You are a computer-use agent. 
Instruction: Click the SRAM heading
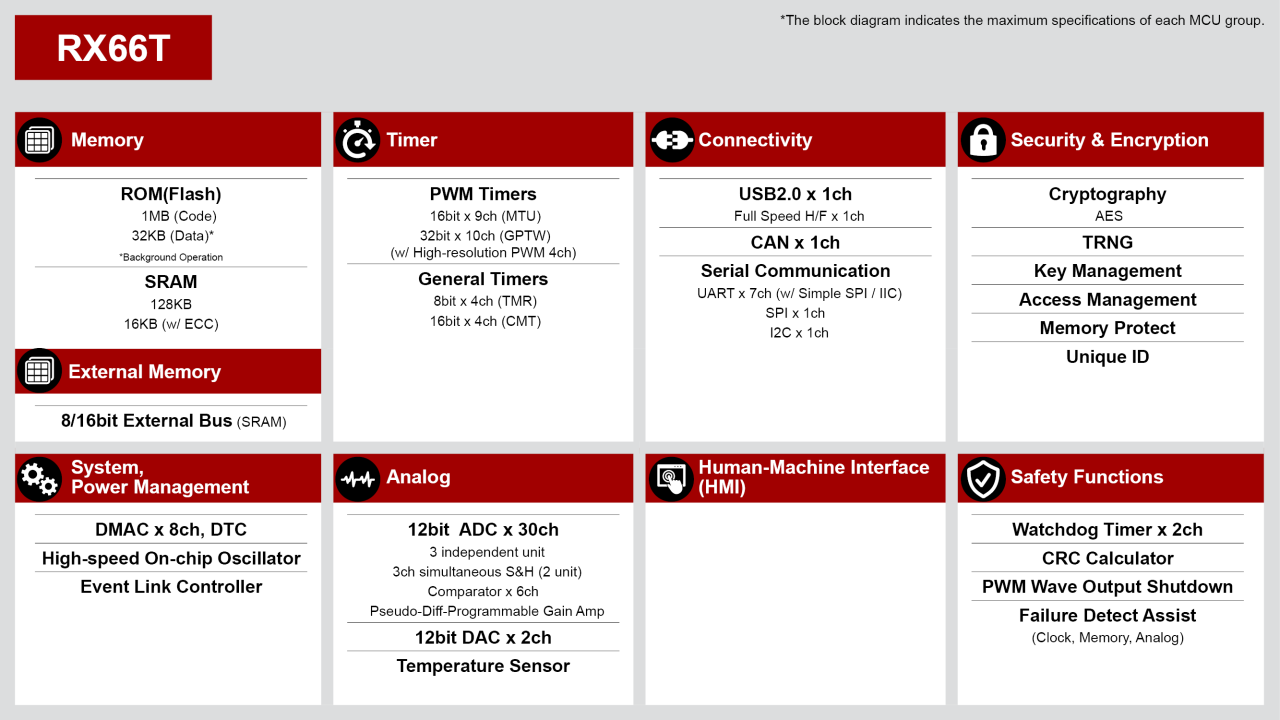[171, 282]
